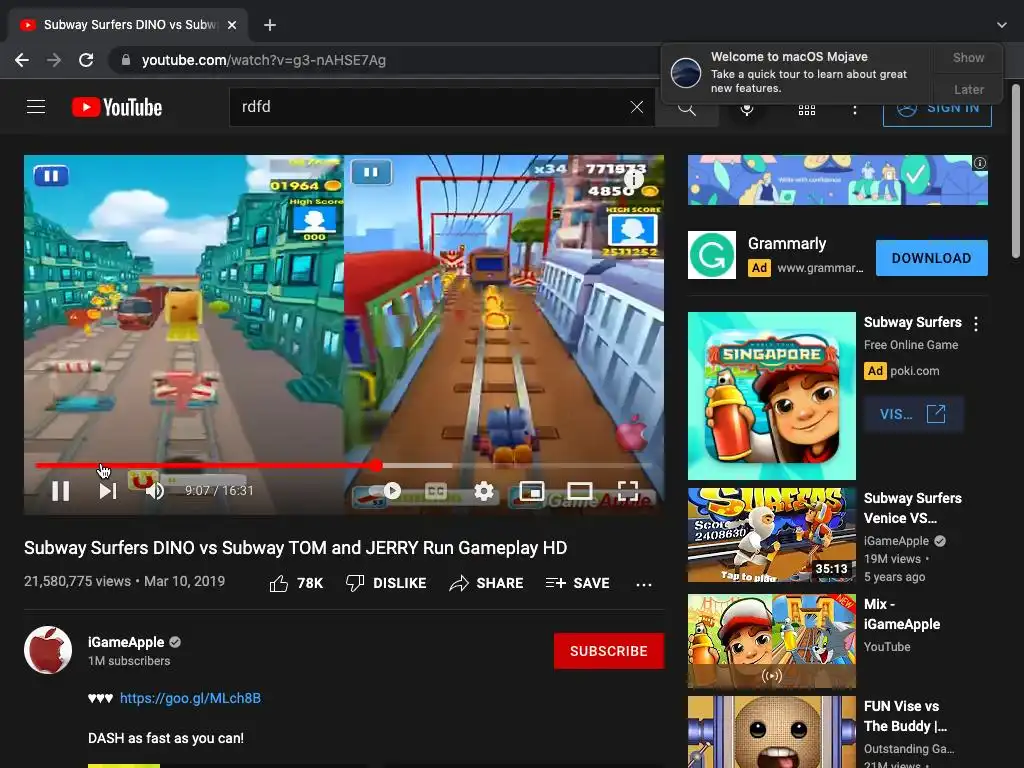
Task: Open the Grammarly ad logo
Action: tap(712, 255)
